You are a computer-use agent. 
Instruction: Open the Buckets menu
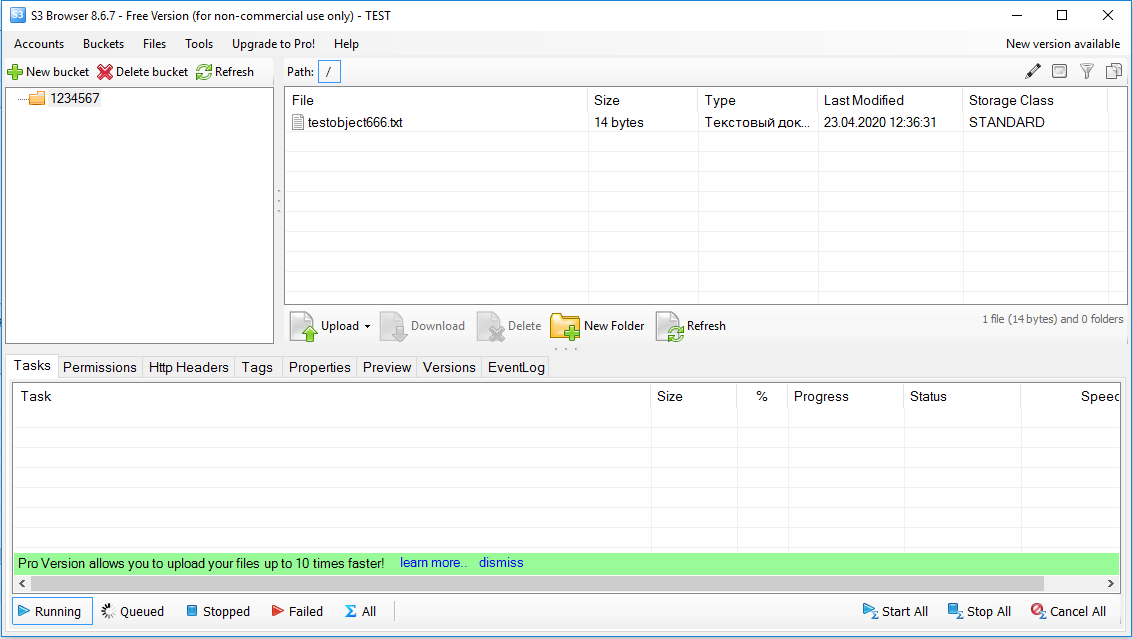click(x=103, y=44)
